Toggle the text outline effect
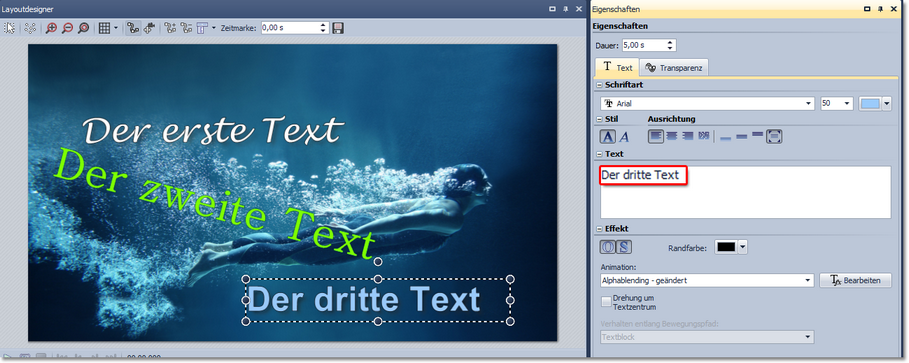This screenshot has width=909, height=363. pyautogui.click(x=607, y=247)
